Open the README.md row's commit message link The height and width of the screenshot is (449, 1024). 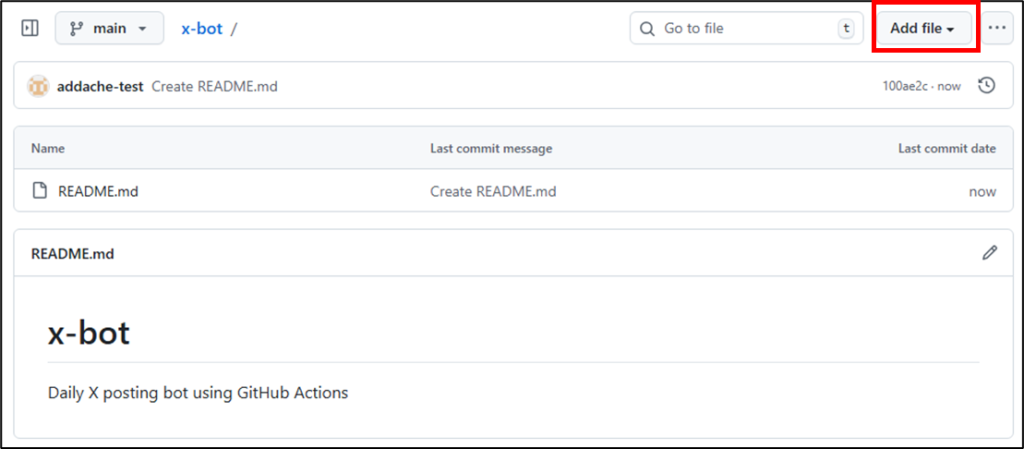(x=493, y=191)
